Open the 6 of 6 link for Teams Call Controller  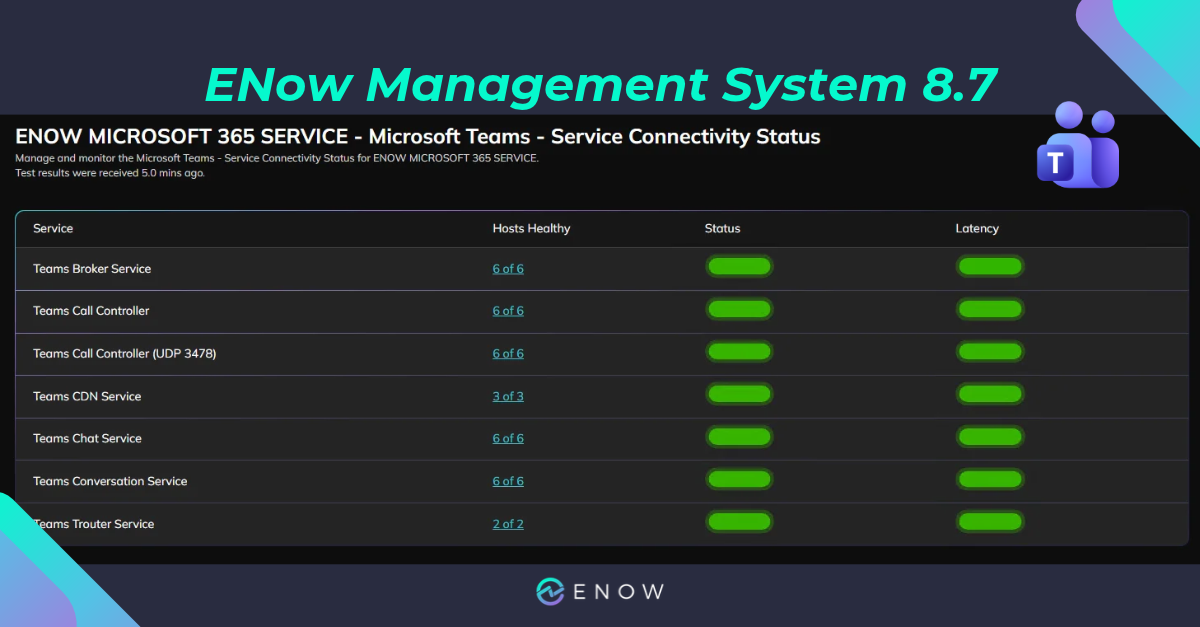tap(508, 311)
